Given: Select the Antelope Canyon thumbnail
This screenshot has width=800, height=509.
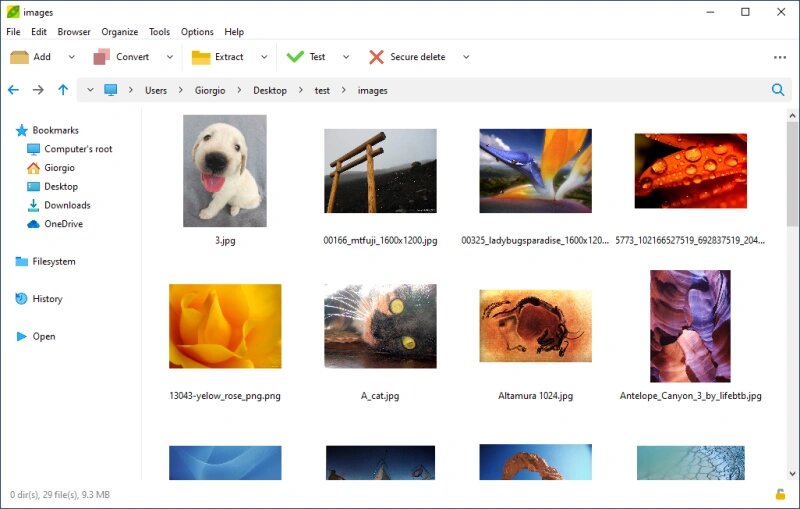Looking at the screenshot, I should point(690,326).
